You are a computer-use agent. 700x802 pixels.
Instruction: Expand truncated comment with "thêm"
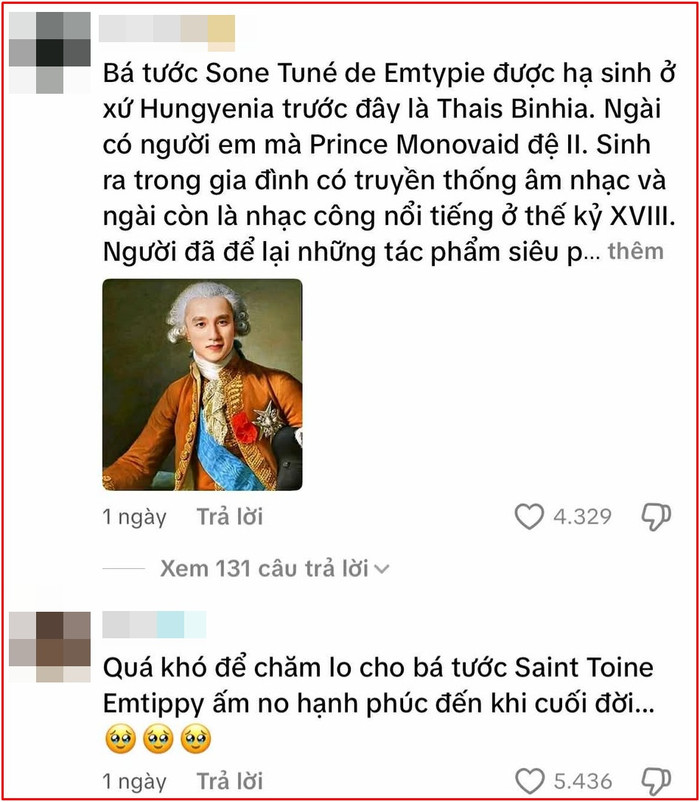point(636,251)
